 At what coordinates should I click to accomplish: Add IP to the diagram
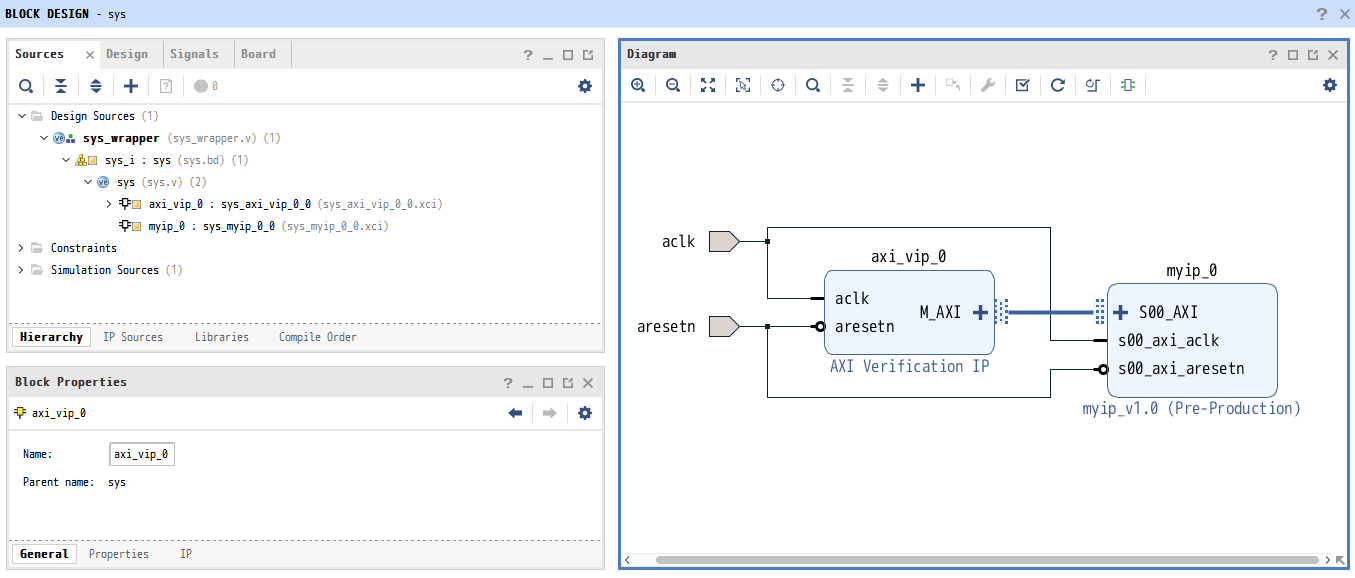point(918,85)
